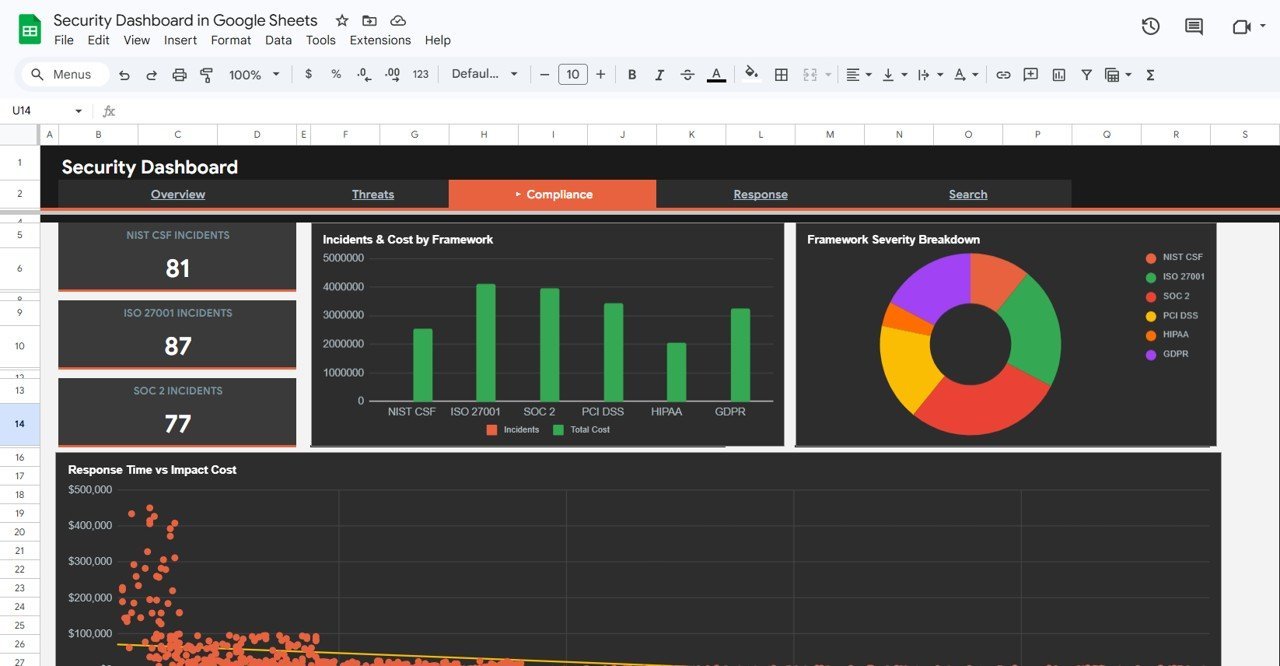Open the fill color picker

(x=752, y=74)
